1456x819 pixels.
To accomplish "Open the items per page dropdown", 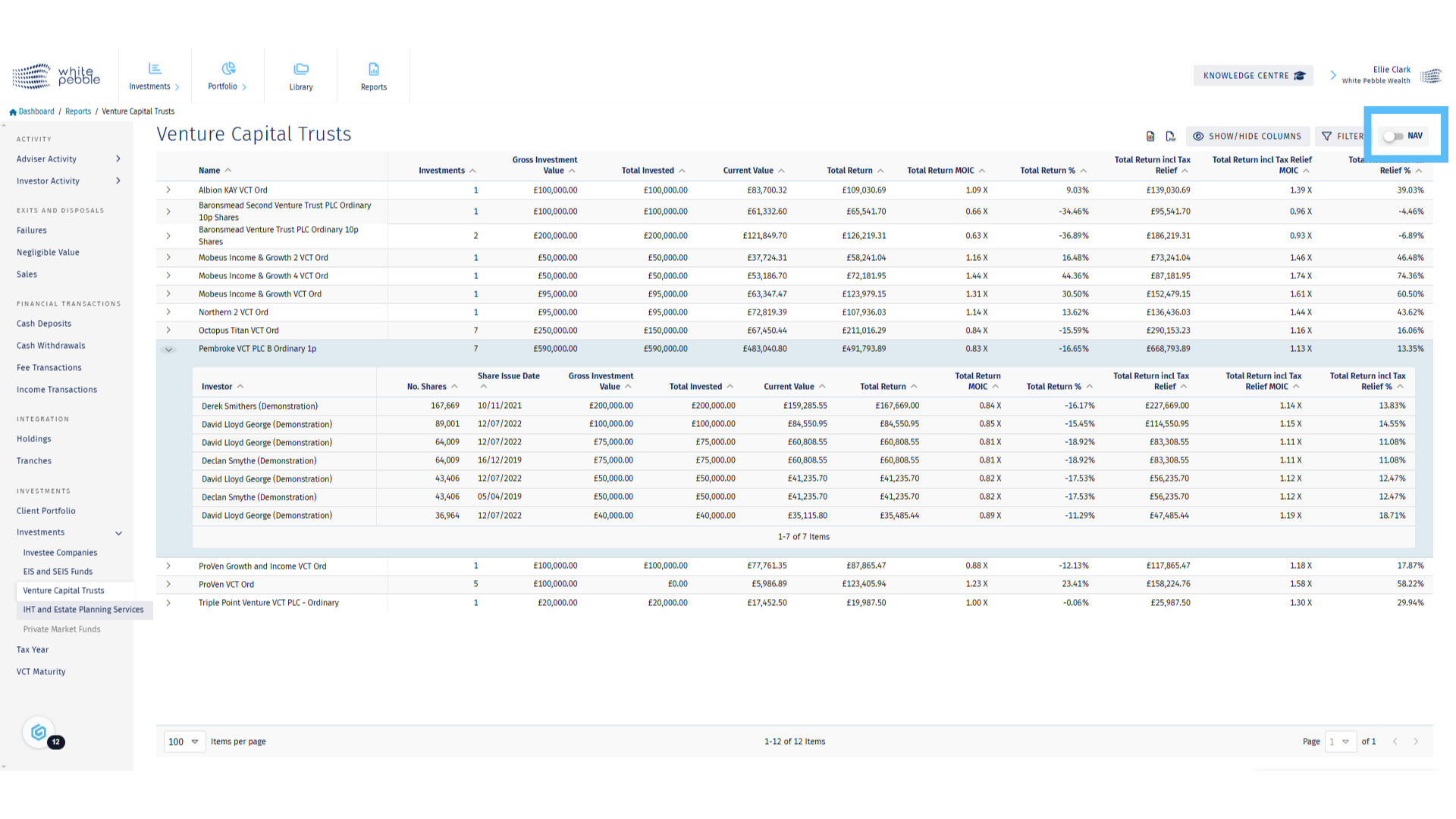I will (x=184, y=742).
